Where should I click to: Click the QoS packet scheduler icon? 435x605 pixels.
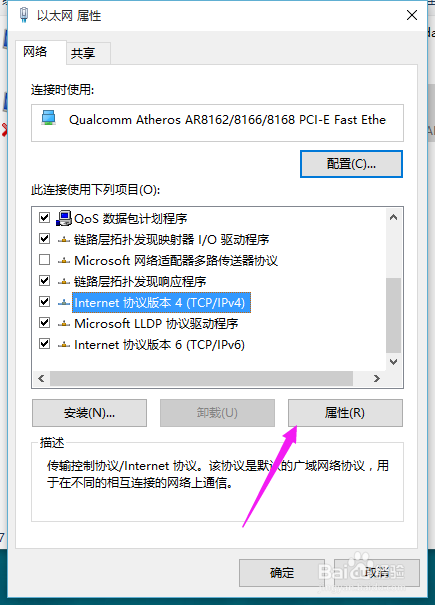click(64, 218)
